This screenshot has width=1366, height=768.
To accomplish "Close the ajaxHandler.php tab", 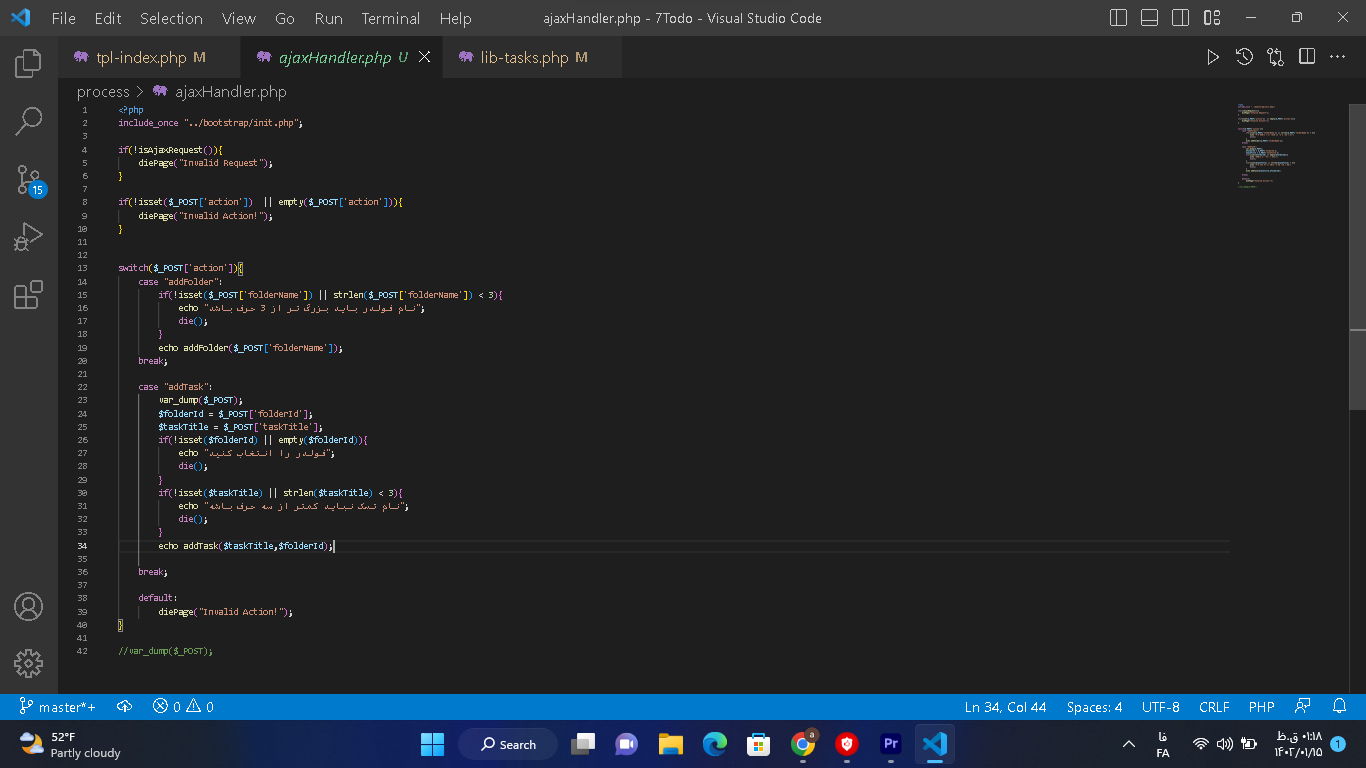I will pos(424,58).
